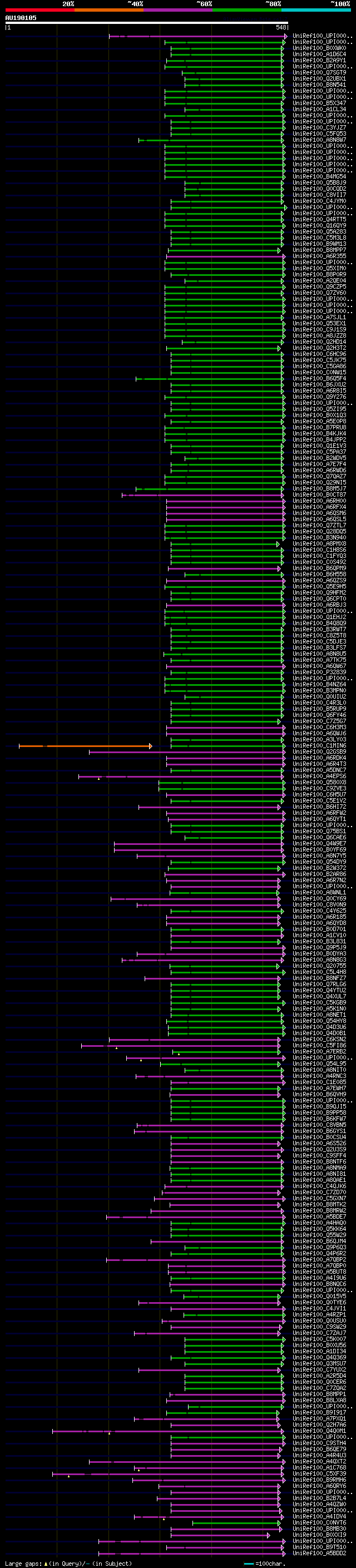Viewport: 356px width, 1568px height.
Task: Open hit UniRef100_A1D6C4
Action: [x=319, y=54]
